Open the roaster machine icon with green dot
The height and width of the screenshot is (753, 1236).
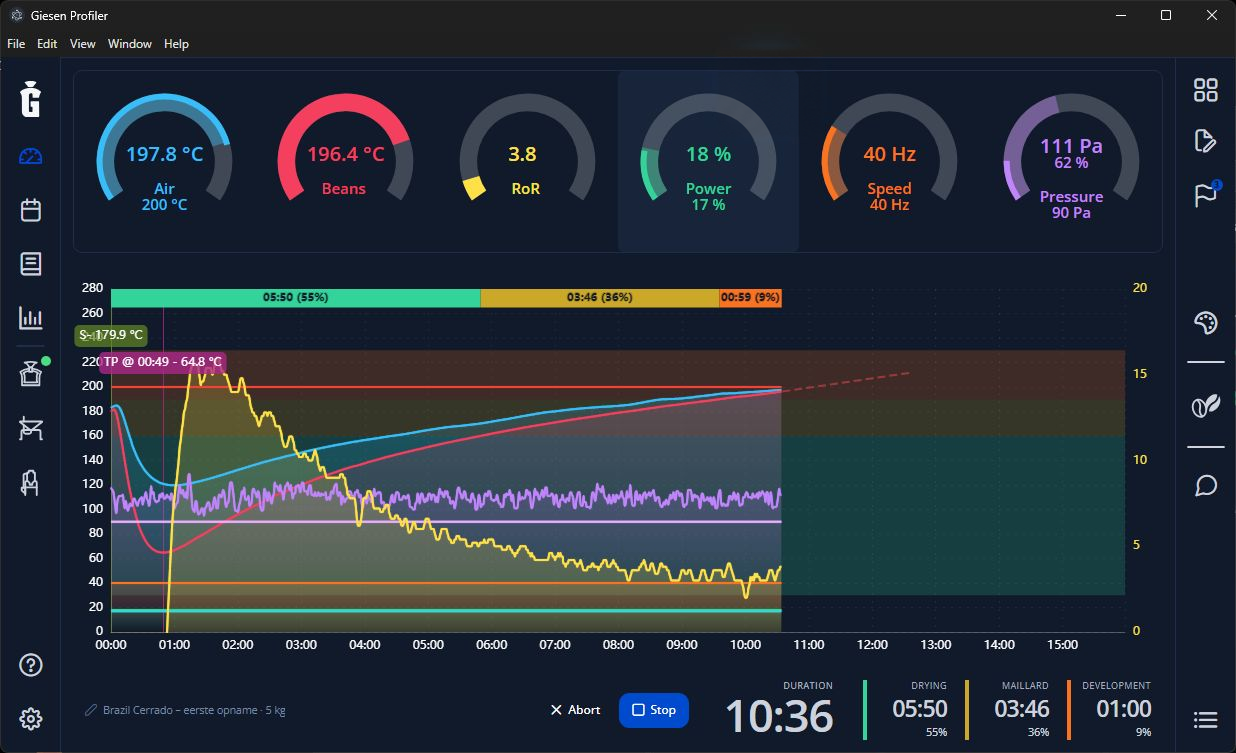(31, 373)
